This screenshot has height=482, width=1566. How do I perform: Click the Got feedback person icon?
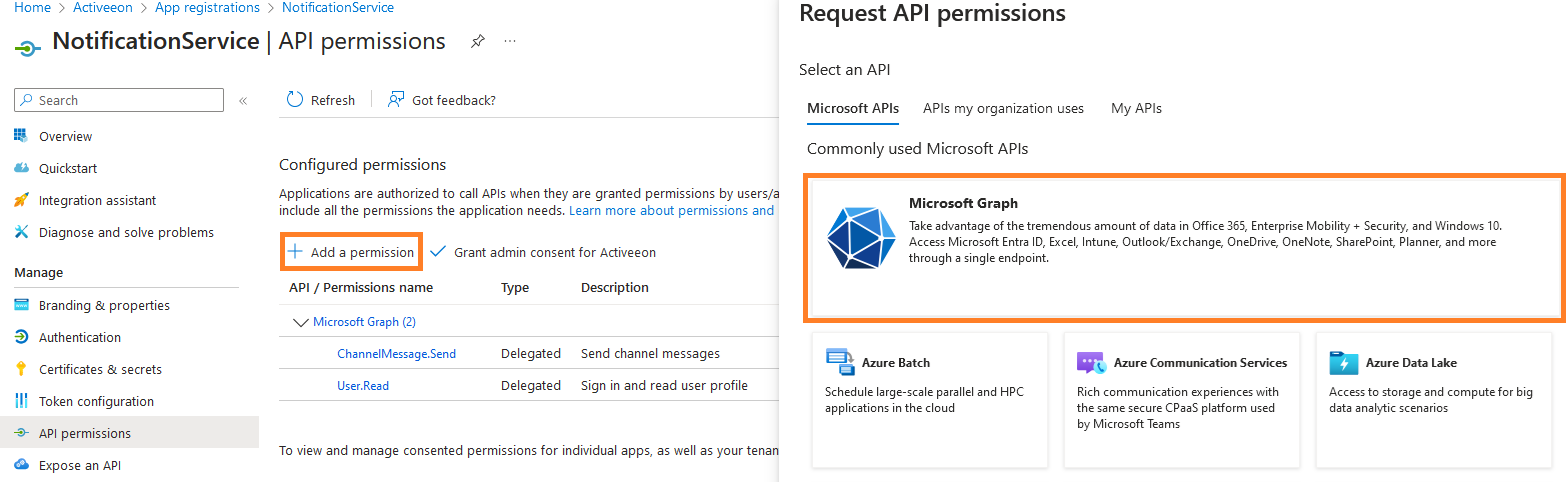pyautogui.click(x=396, y=100)
